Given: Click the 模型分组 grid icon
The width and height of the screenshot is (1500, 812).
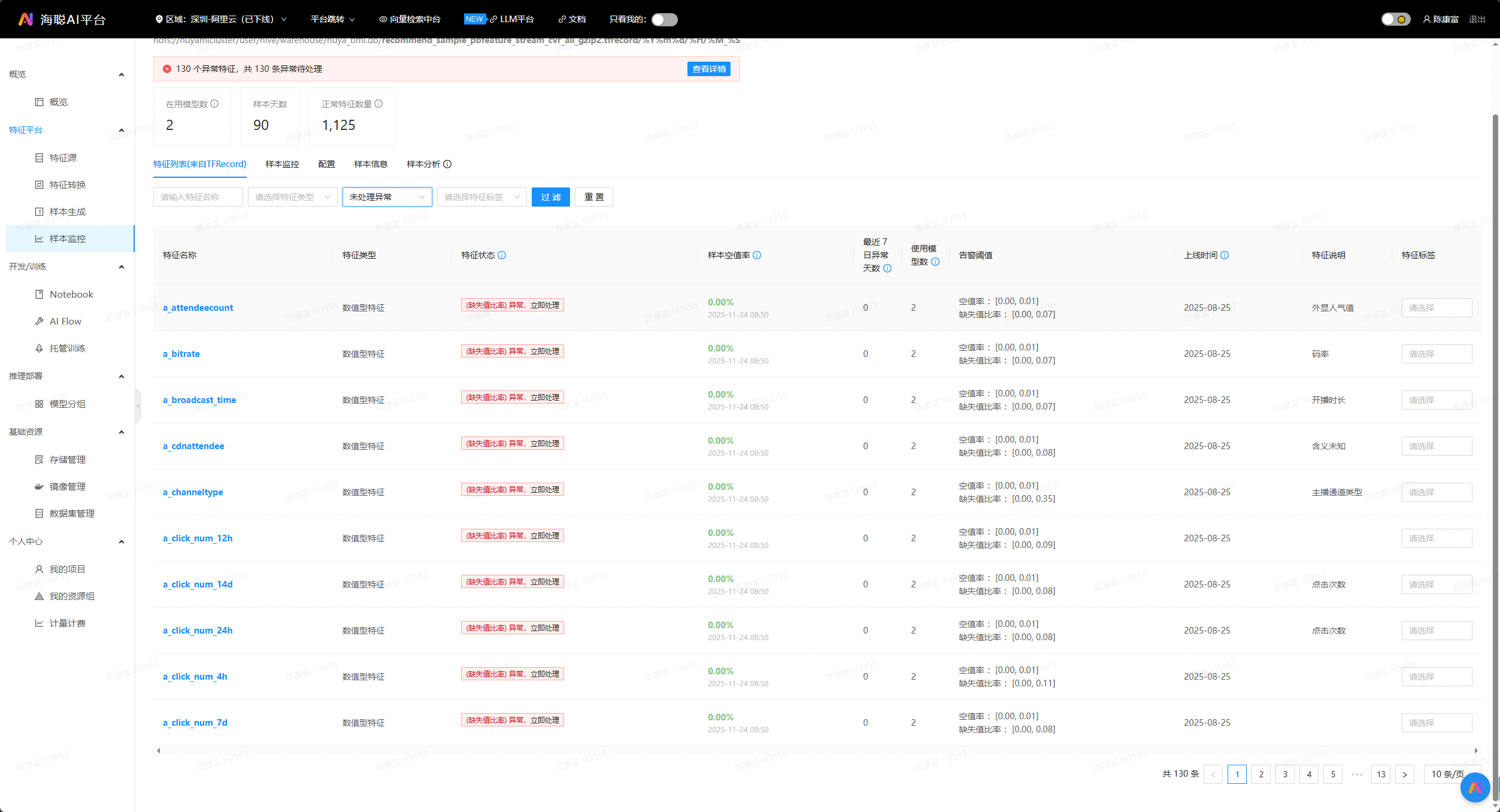Looking at the screenshot, I should click(x=39, y=404).
